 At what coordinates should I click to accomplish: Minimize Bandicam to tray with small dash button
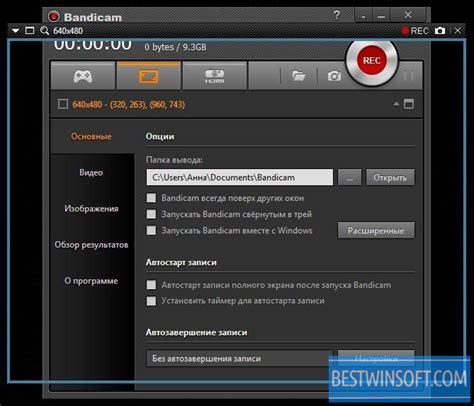[x=363, y=16]
